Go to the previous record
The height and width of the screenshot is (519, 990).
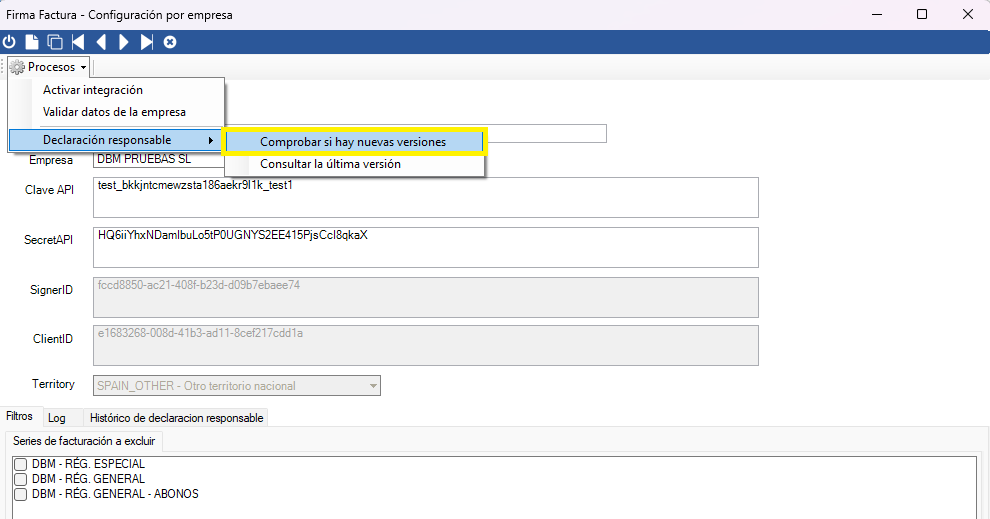pos(101,42)
